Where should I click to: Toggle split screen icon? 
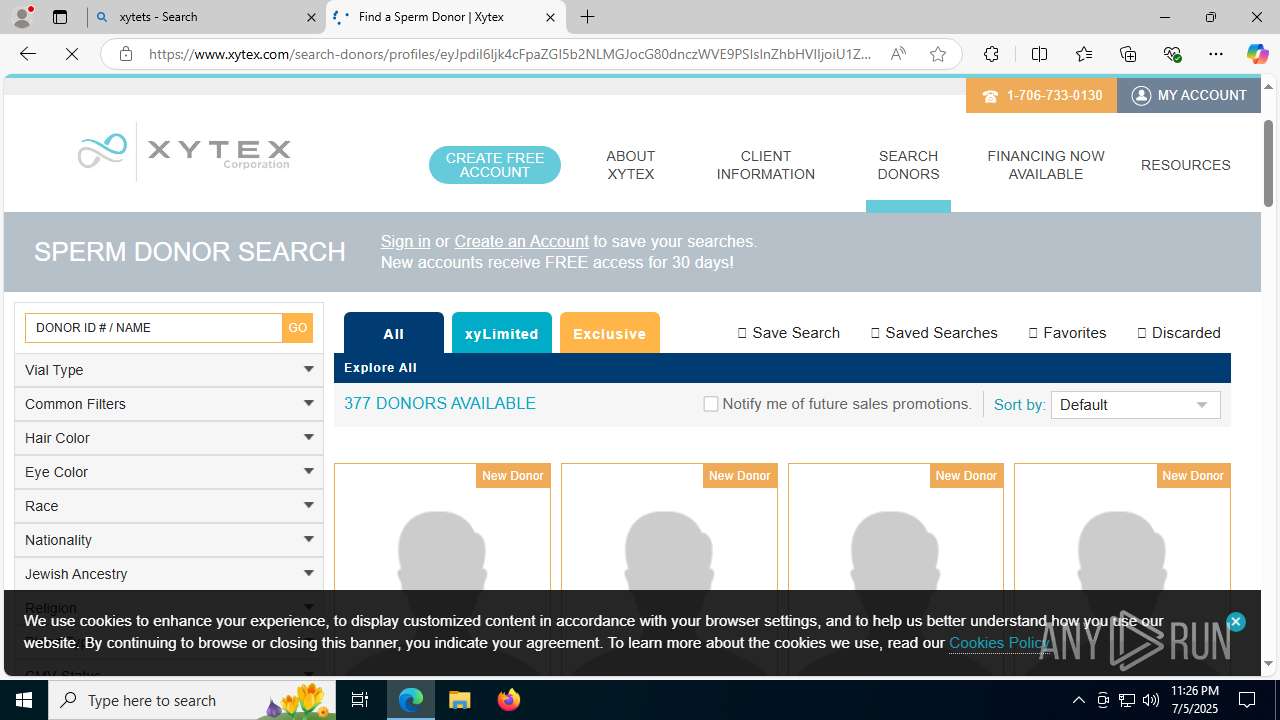1039,54
